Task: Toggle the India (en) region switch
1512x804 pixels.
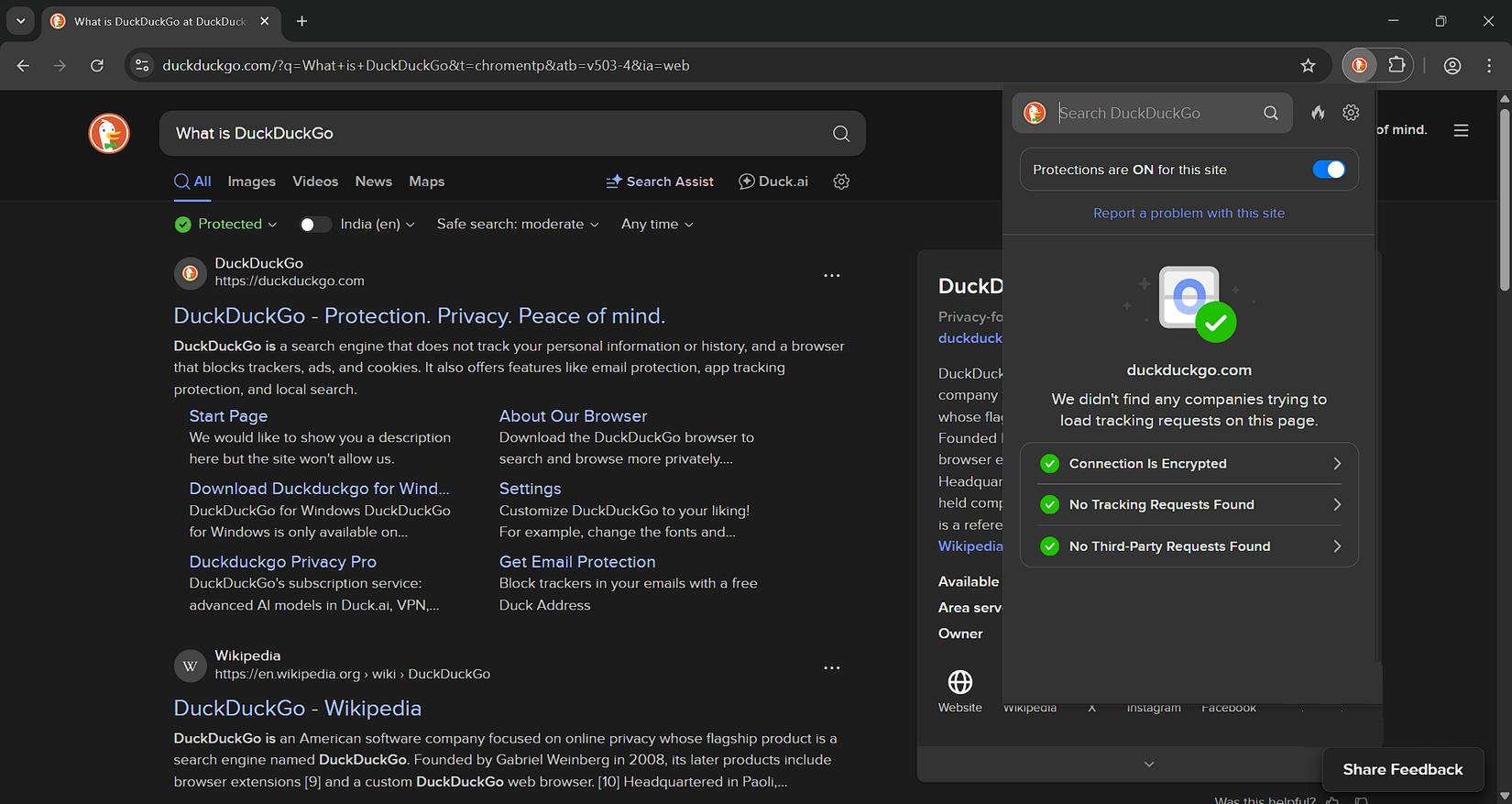Action: pos(314,225)
